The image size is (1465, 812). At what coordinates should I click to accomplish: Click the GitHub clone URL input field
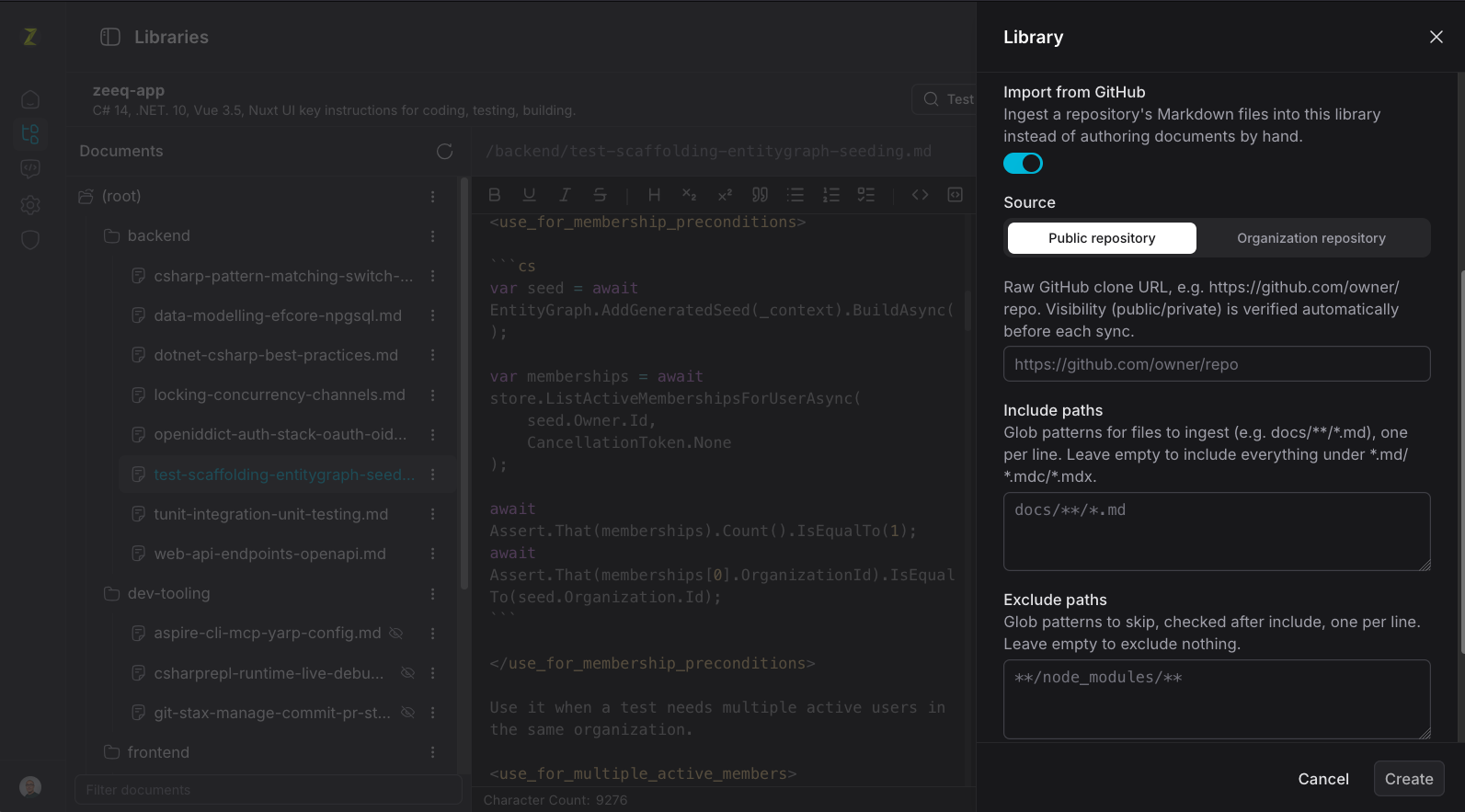pyautogui.click(x=1217, y=364)
